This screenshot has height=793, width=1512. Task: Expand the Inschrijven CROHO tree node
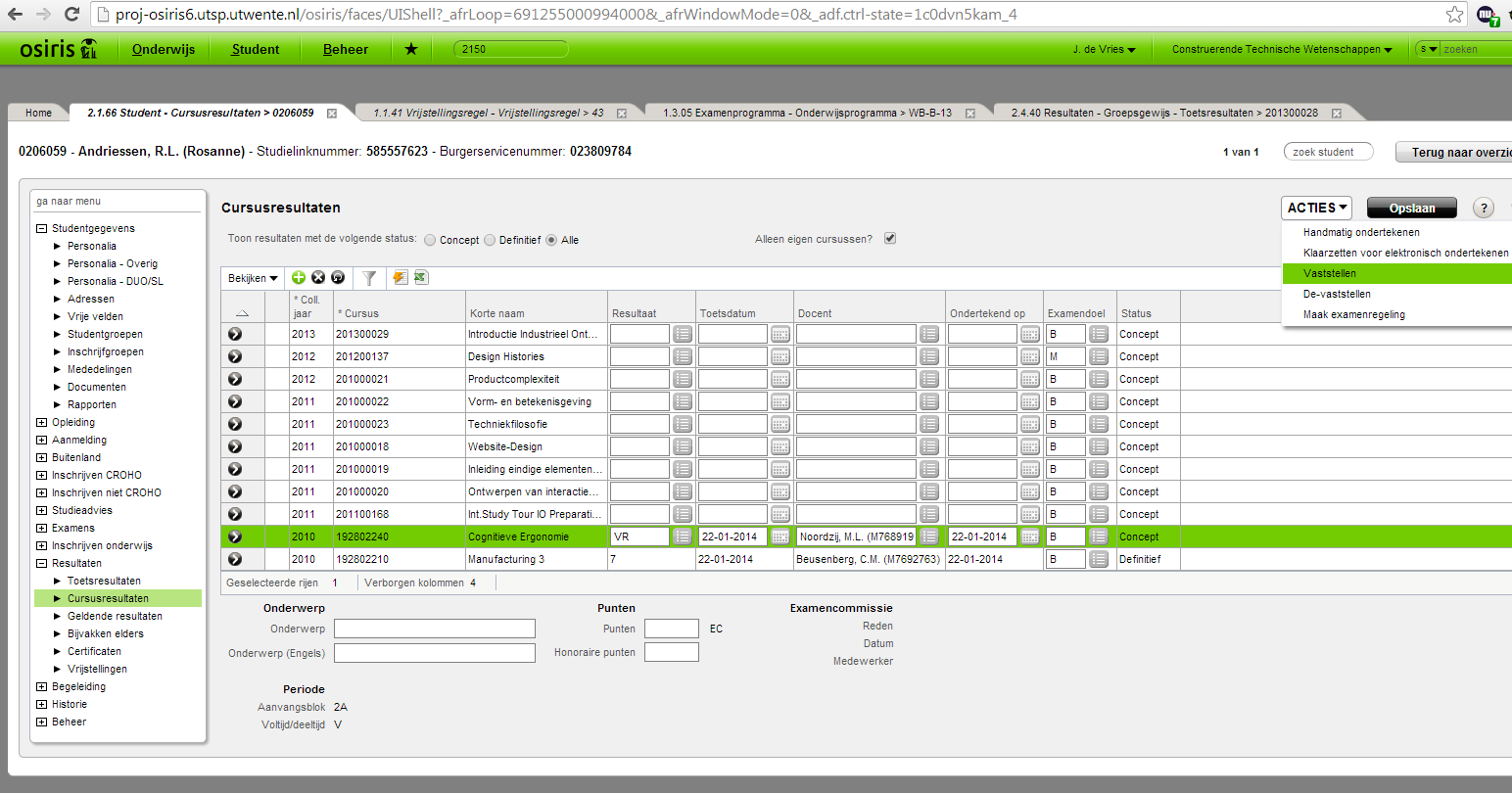[41, 475]
